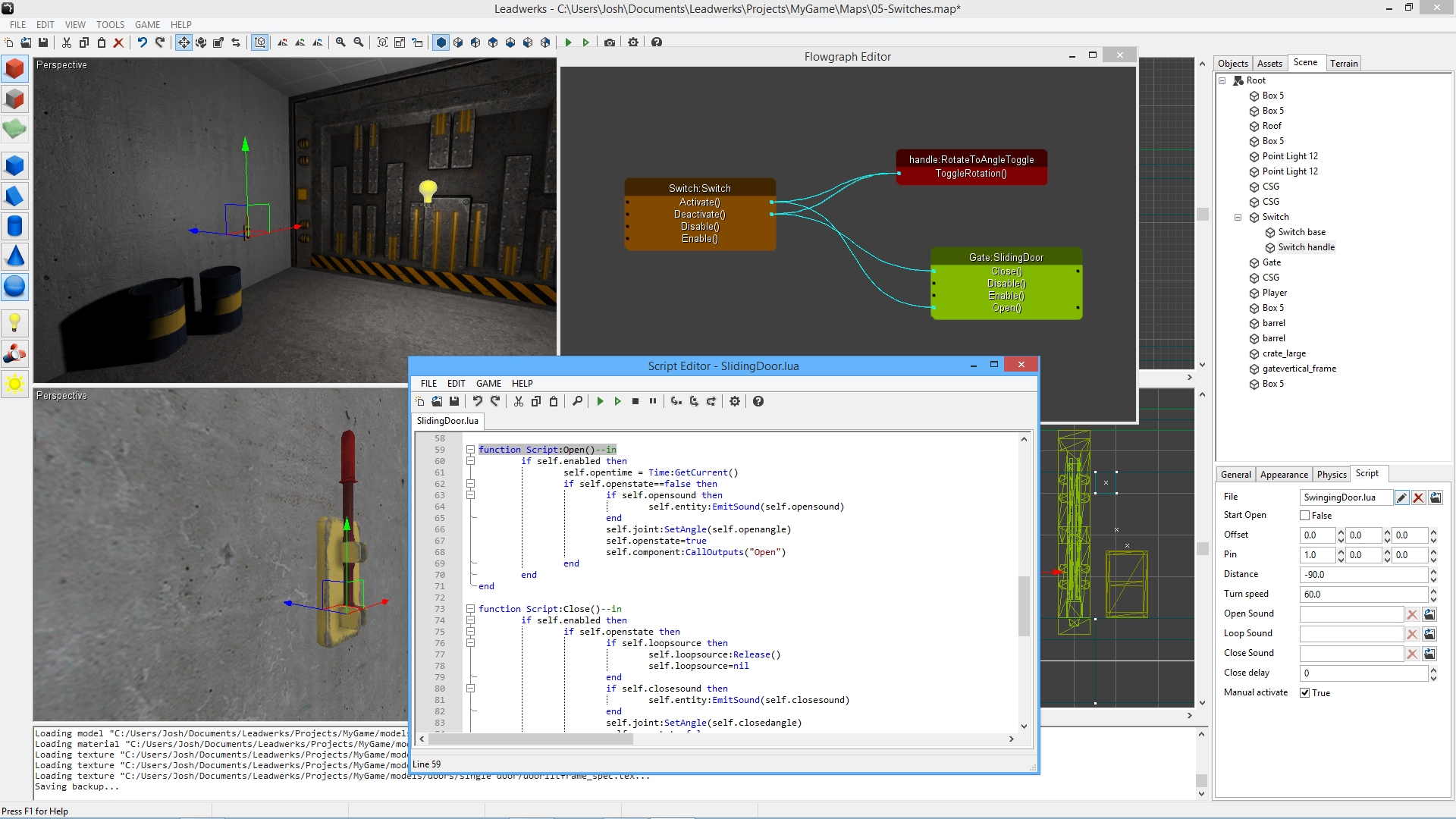
Task: Open the Turn speed value stepper
Action: click(1432, 595)
